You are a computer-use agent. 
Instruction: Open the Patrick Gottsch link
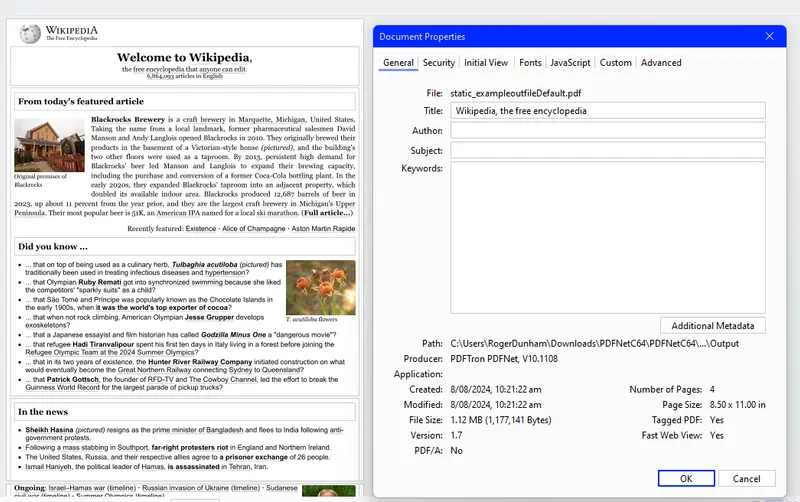point(72,380)
